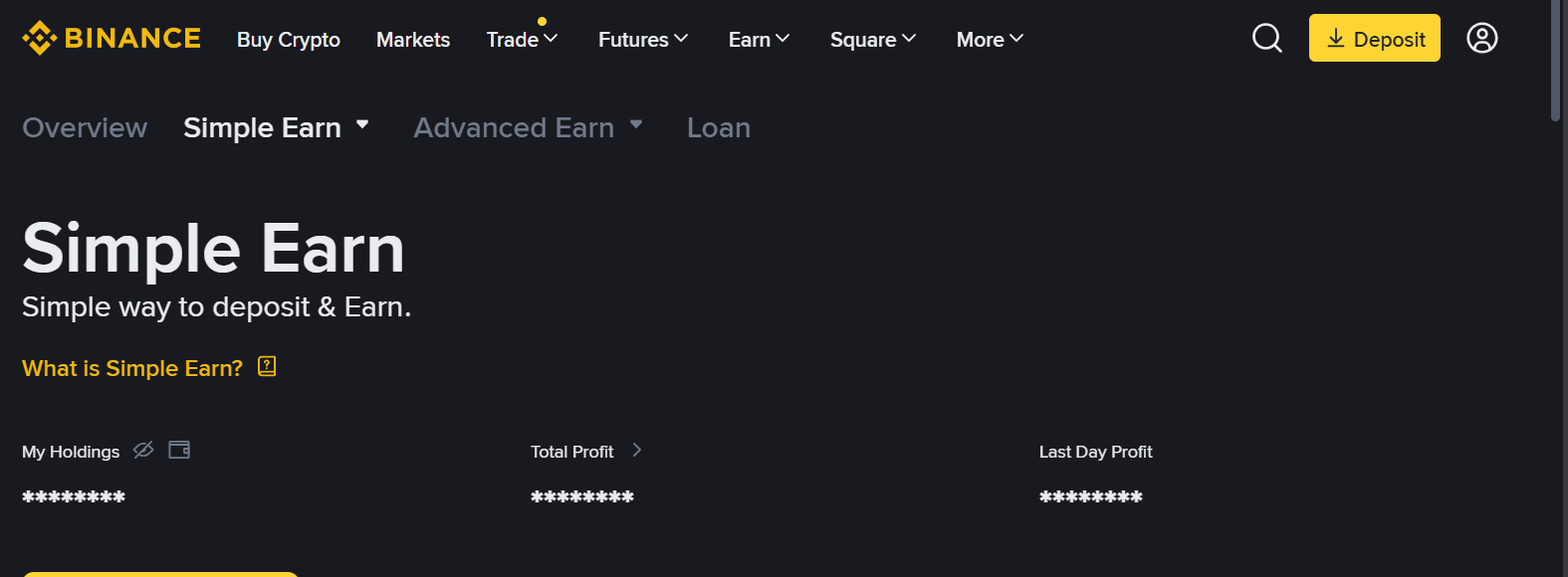Expand the Futures dropdown menu
This screenshot has height=577, width=1568.
click(x=643, y=40)
